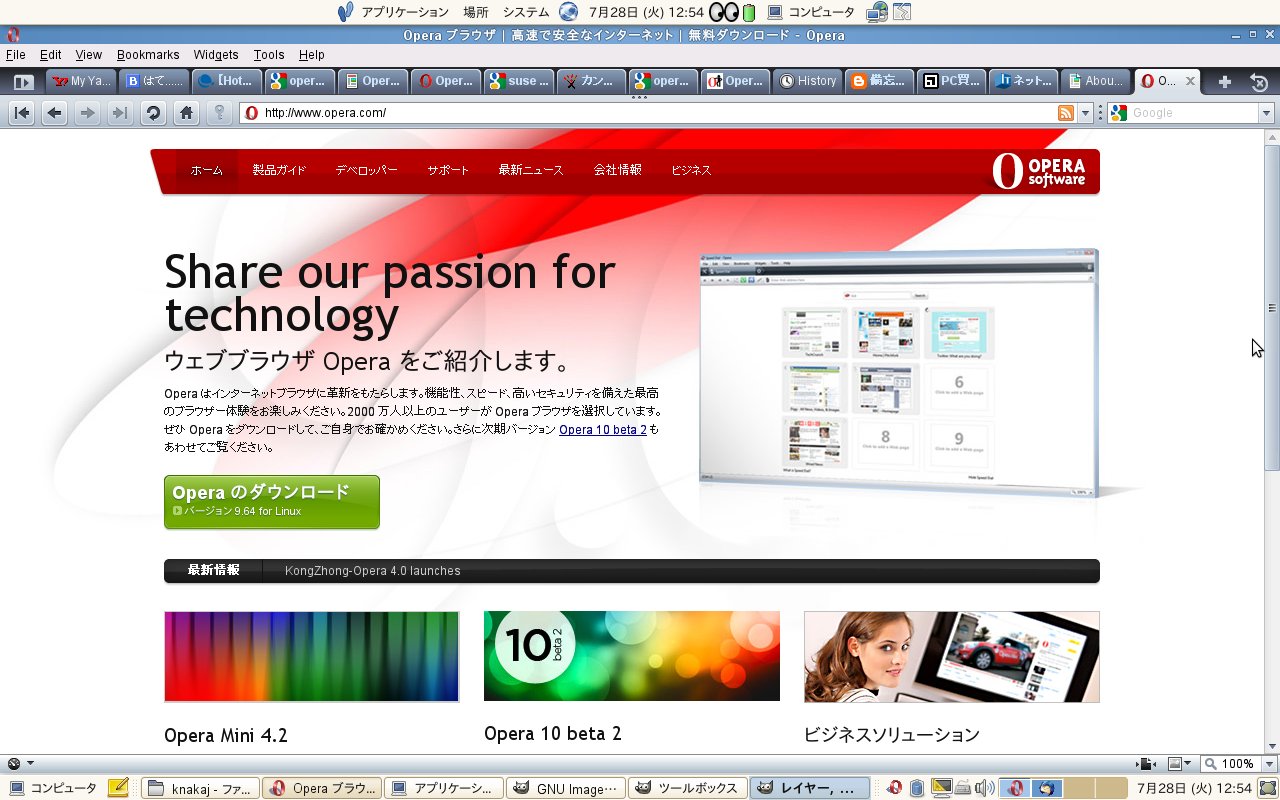The width and height of the screenshot is (1280, 800).
Task: Open a new tab with the plus button
Action: click(x=1225, y=81)
